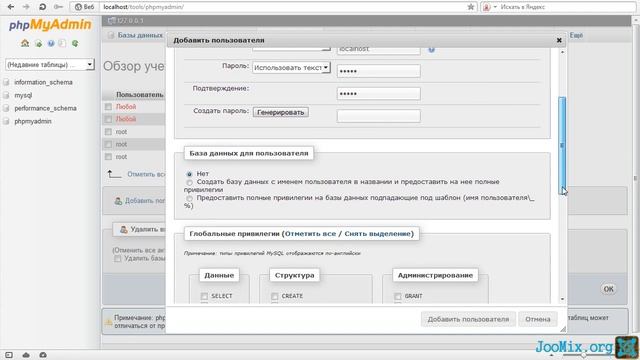Check the SELECT privilege checkbox
The image size is (640, 360).
[204, 296]
